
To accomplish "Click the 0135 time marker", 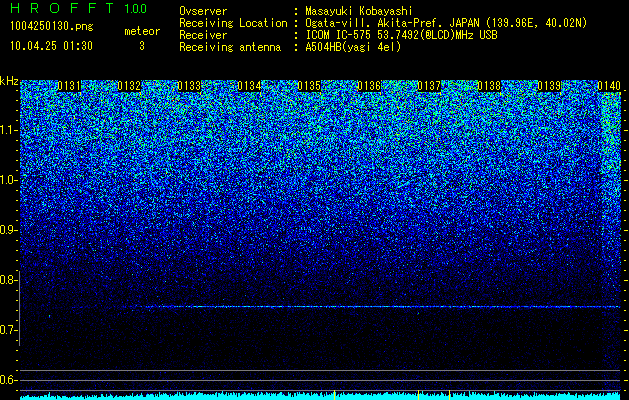I will pos(309,86).
